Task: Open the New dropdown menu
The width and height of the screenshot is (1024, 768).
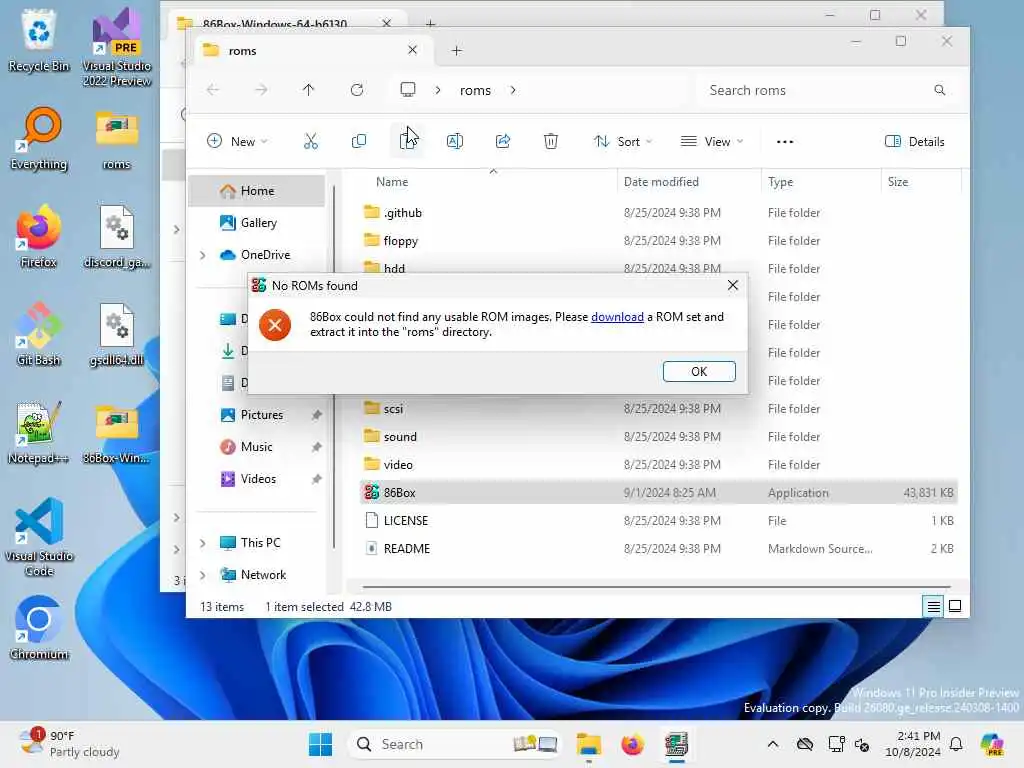Action: coord(237,141)
